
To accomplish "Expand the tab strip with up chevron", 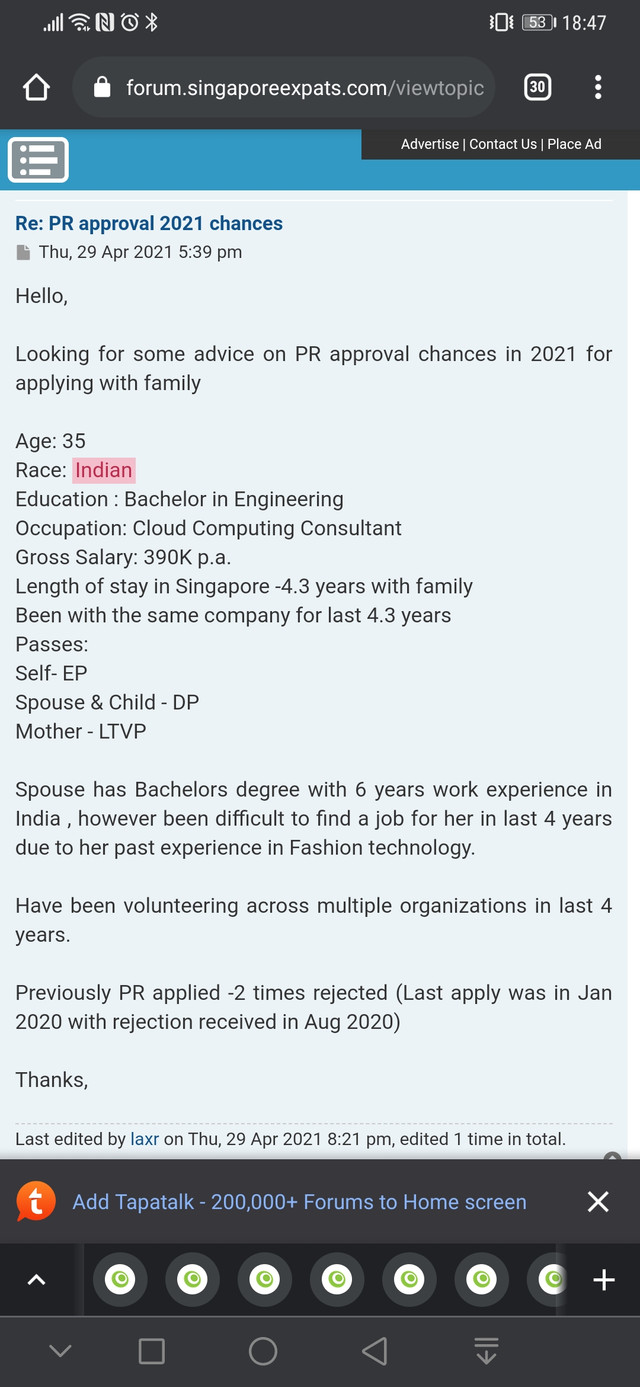I will pyautogui.click(x=36, y=1280).
